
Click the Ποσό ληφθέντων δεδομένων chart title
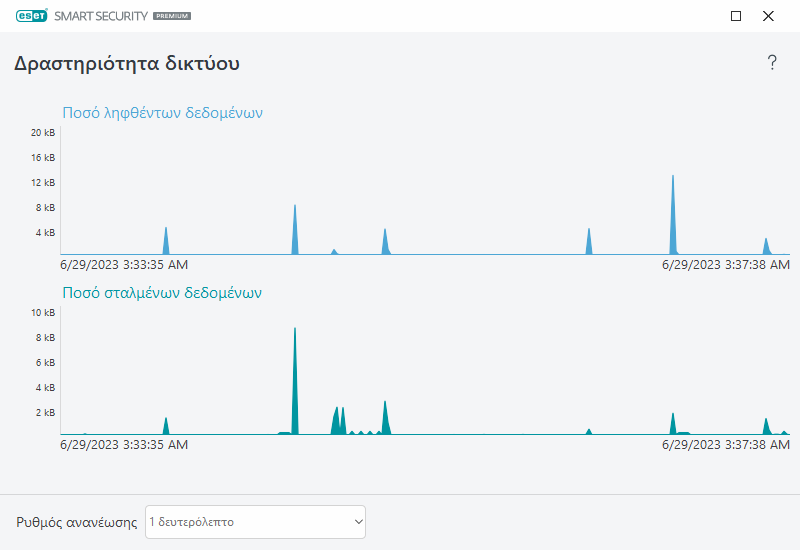pyautogui.click(x=162, y=112)
